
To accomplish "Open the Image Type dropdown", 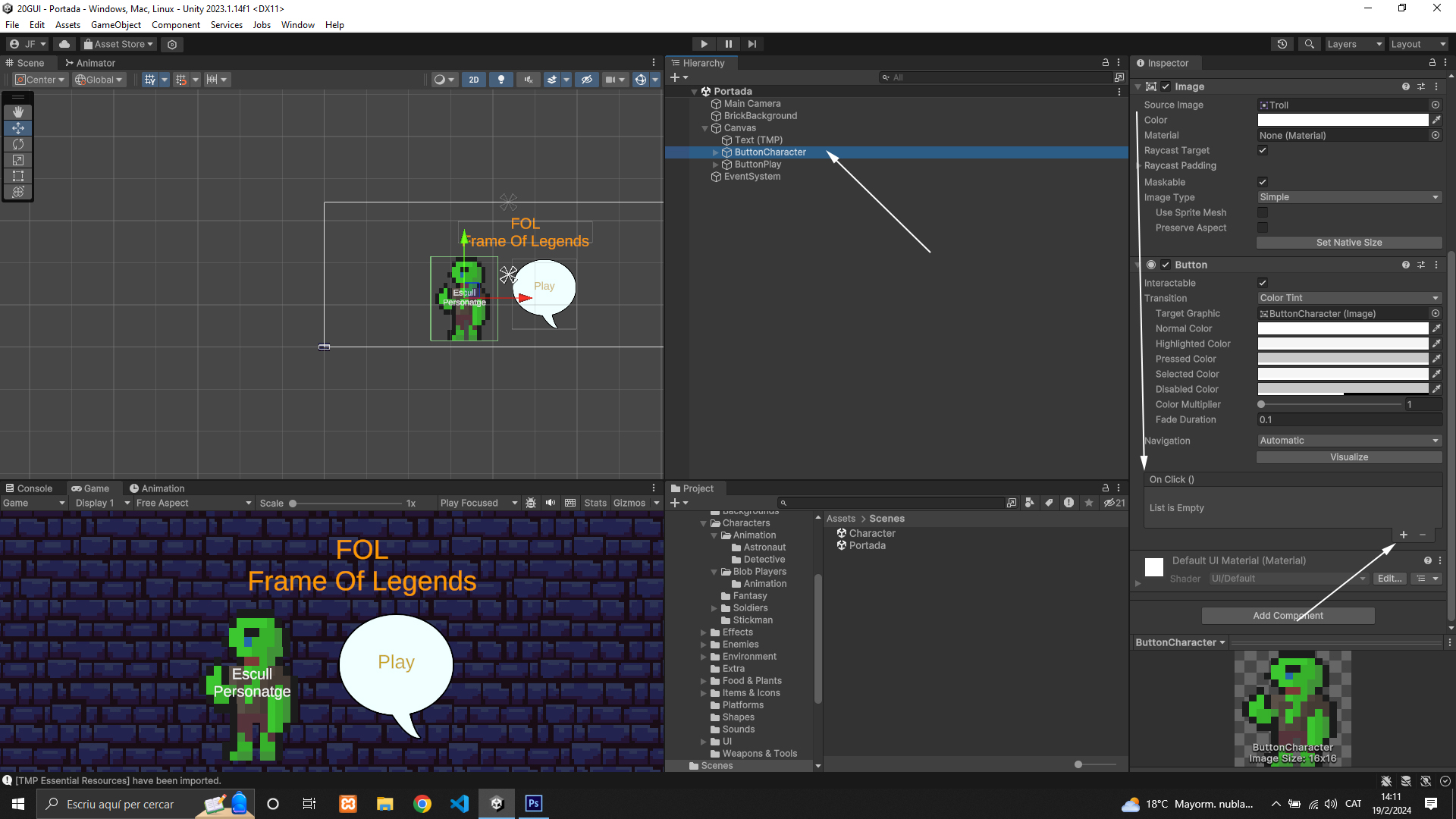I will (x=1349, y=197).
